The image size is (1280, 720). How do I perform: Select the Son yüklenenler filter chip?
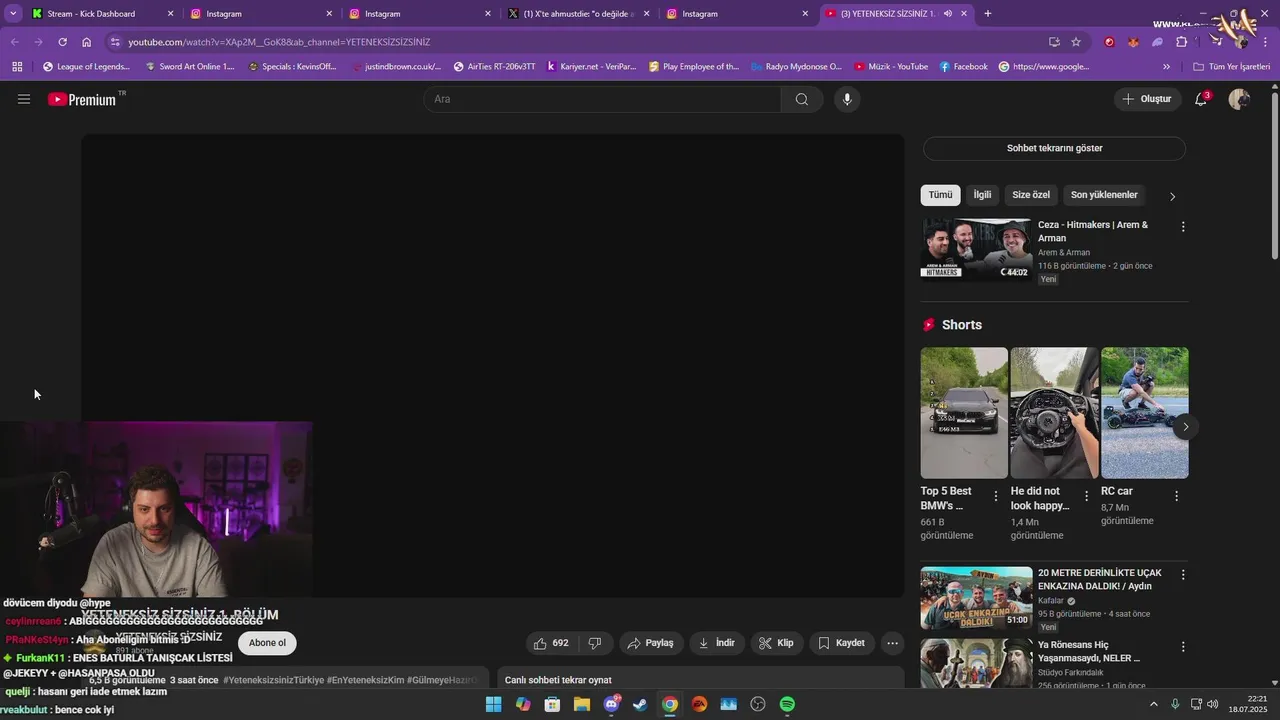click(1104, 195)
